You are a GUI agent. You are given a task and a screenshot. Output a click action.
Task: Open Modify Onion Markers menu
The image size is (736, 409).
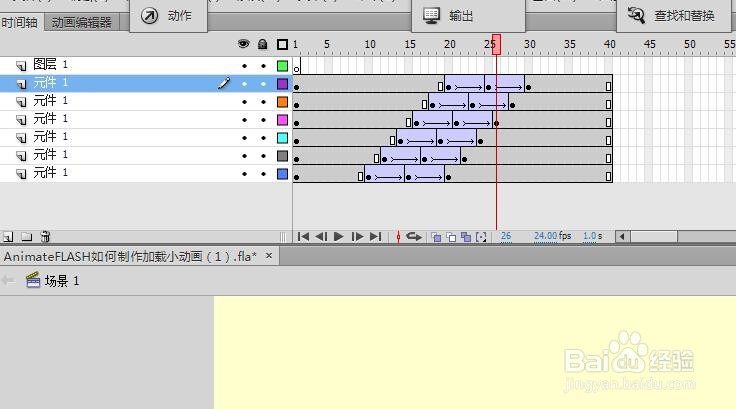click(481, 237)
